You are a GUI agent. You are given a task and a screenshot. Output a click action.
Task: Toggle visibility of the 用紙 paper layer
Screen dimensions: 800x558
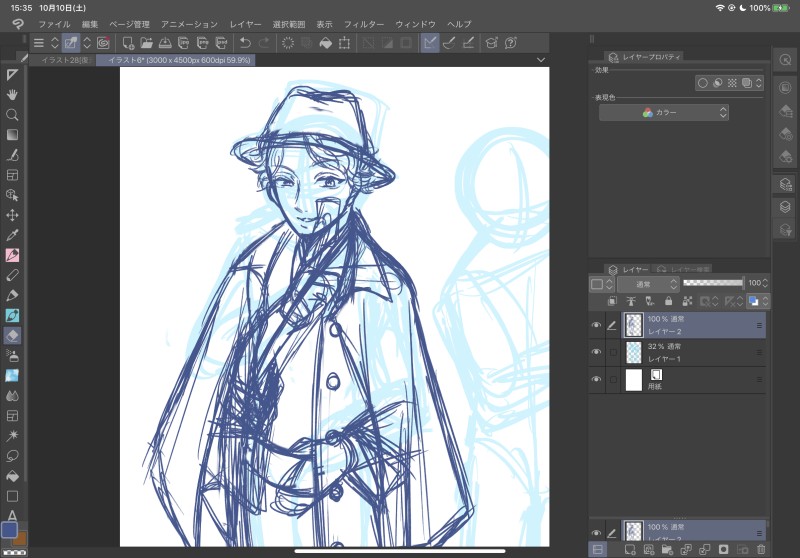(596, 380)
